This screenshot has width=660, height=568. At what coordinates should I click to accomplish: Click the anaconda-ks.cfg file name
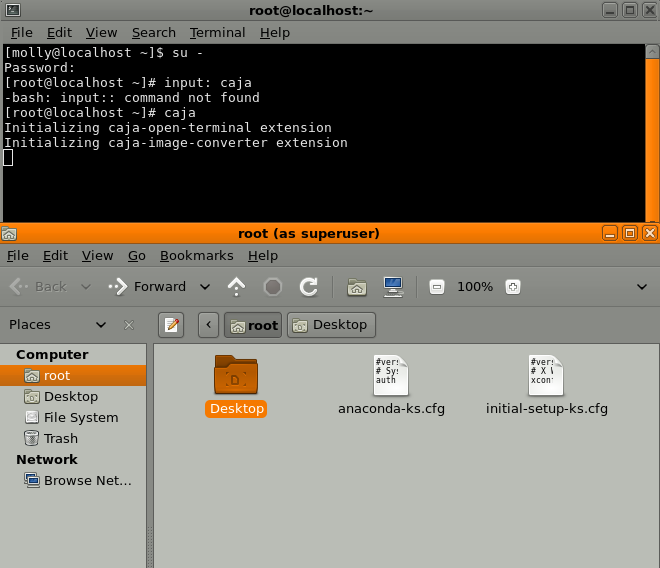coord(391,408)
